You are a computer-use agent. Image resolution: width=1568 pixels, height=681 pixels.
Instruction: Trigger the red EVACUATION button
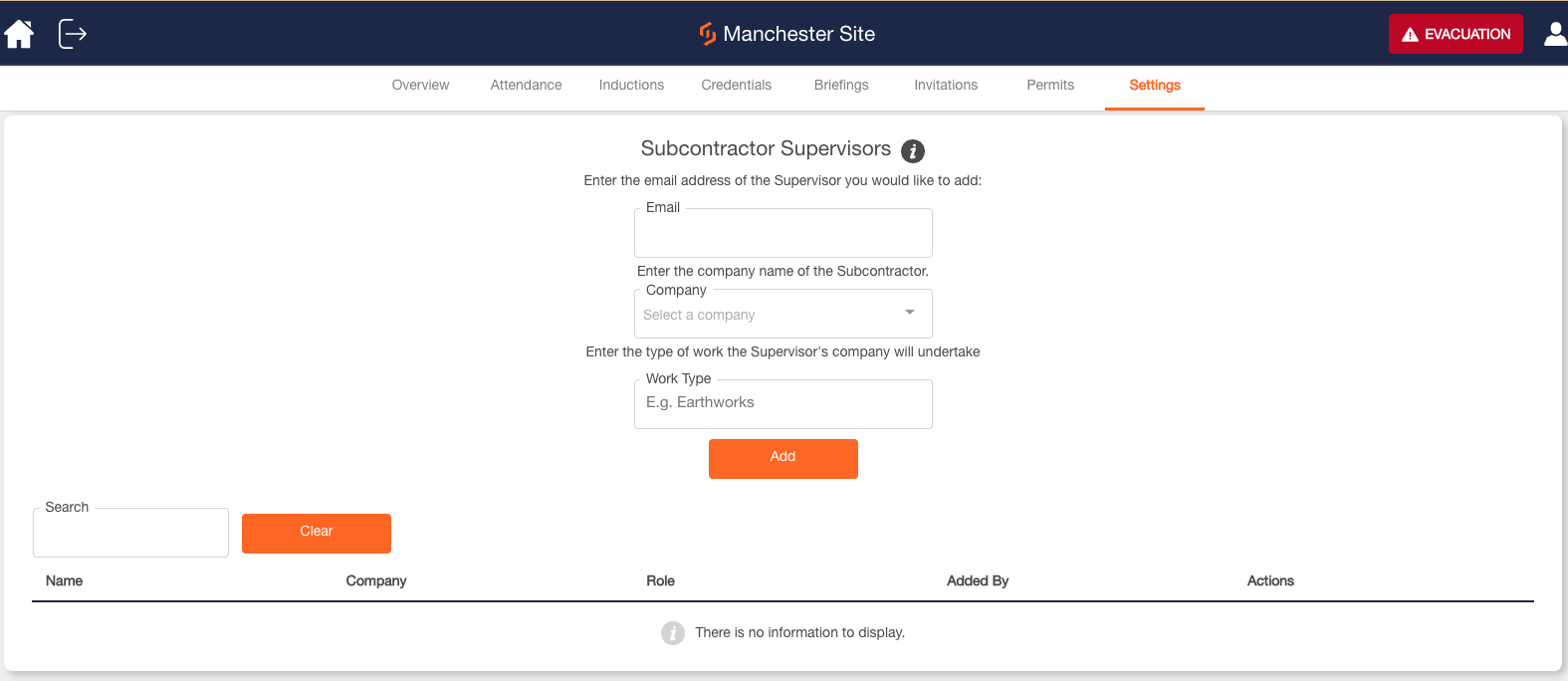(x=1456, y=34)
